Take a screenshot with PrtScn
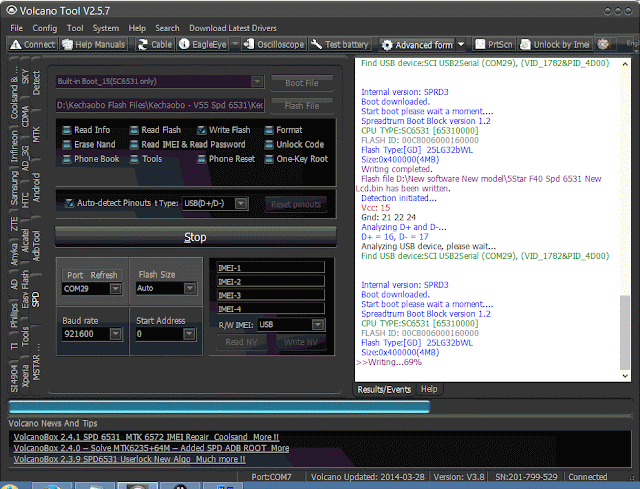The image size is (640, 489). (494, 44)
